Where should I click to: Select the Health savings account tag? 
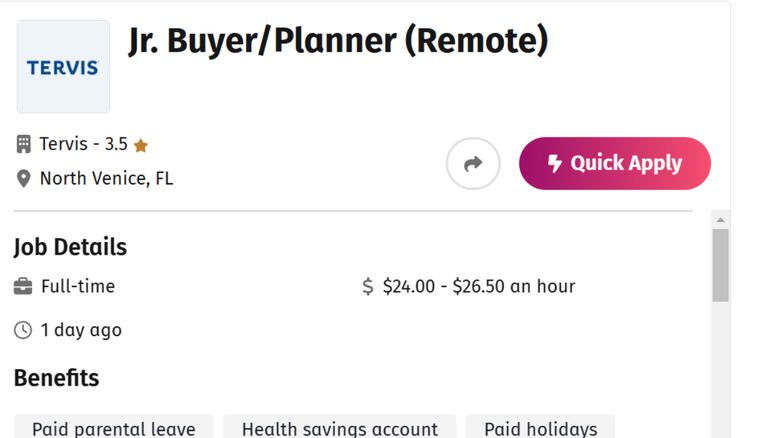[x=340, y=428]
